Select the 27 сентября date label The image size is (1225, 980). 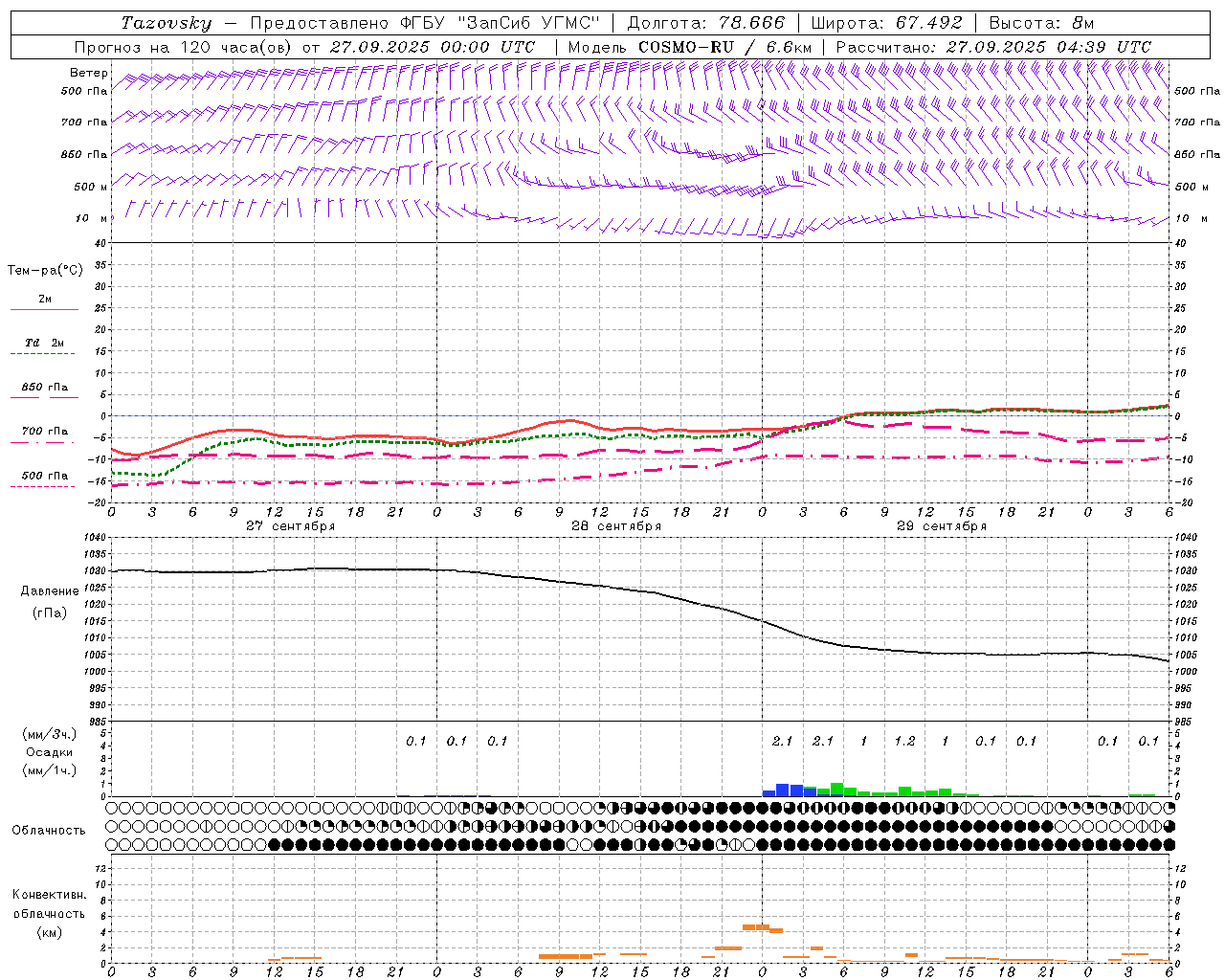[x=290, y=526]
